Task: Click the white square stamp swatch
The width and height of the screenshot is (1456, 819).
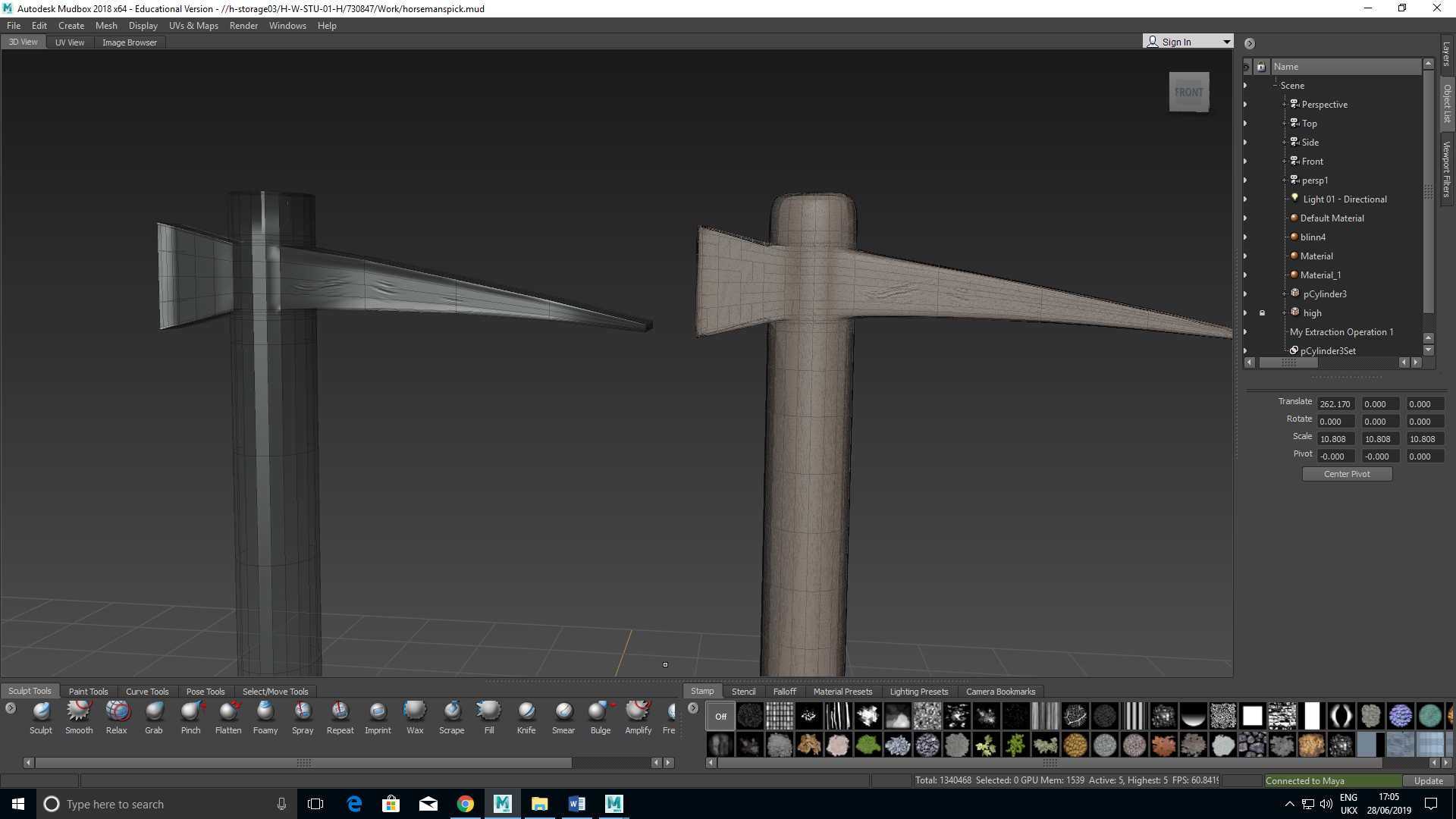Action: (1252, 716)
